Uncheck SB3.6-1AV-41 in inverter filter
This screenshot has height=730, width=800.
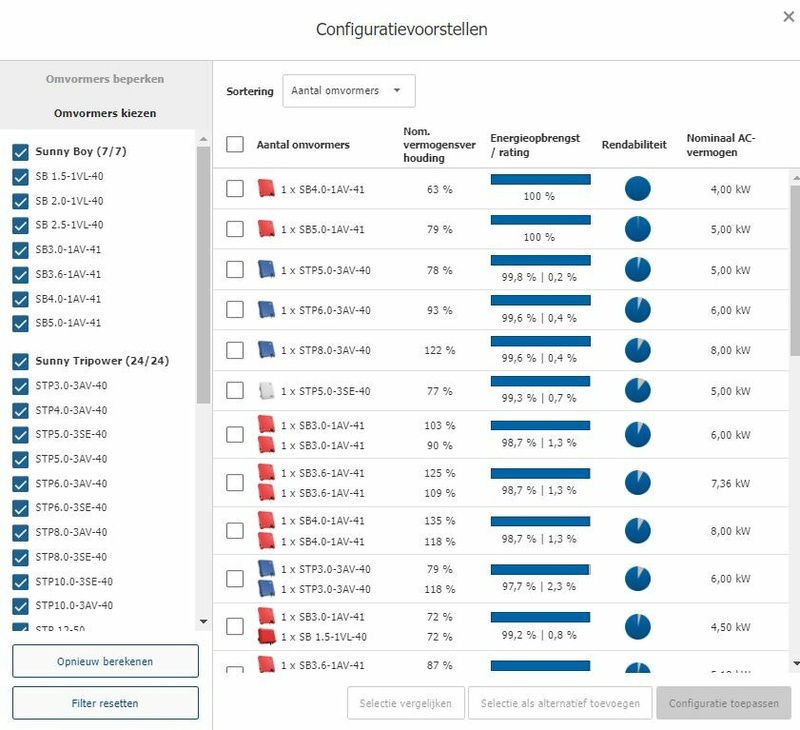(20, 274)
